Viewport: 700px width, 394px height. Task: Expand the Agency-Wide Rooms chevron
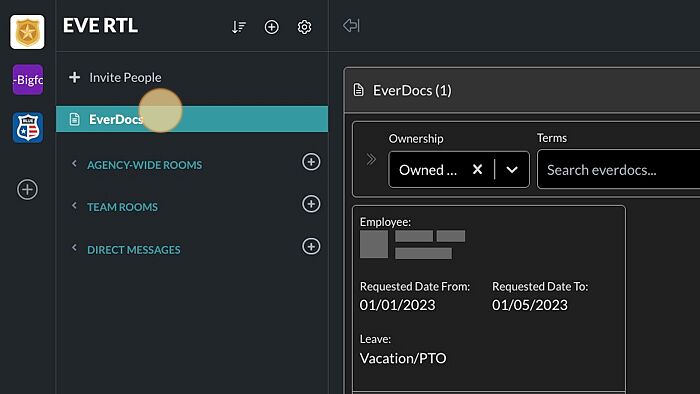74,164
